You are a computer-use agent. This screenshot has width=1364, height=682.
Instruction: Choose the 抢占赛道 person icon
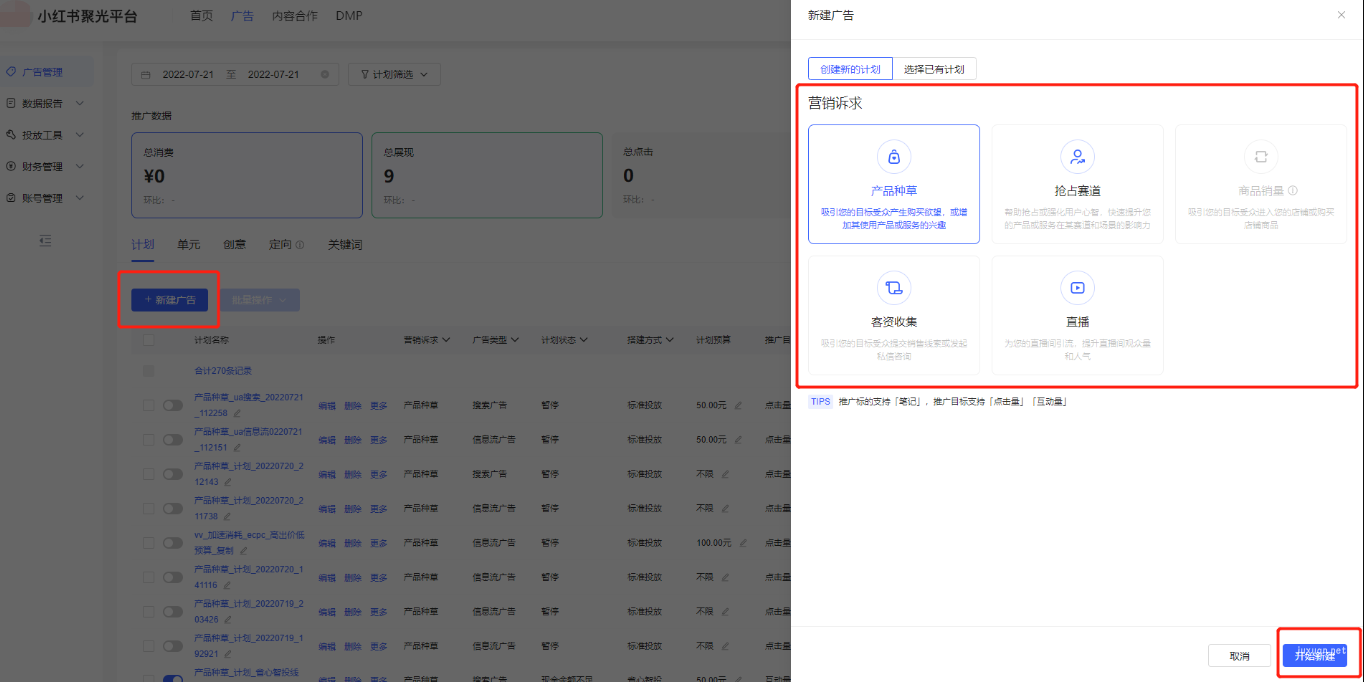pos(1077,157)
